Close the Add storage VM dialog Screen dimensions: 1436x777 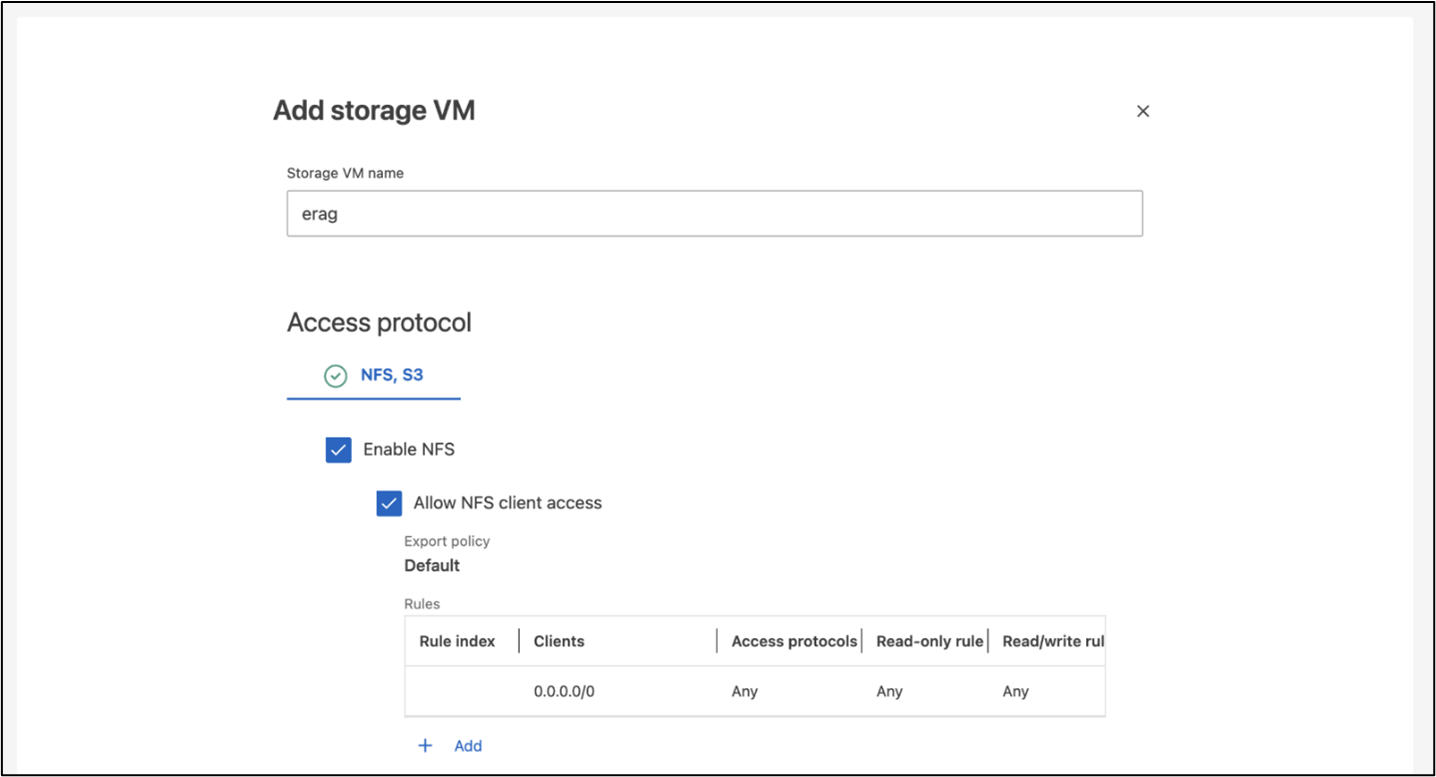coord(1143,111)
